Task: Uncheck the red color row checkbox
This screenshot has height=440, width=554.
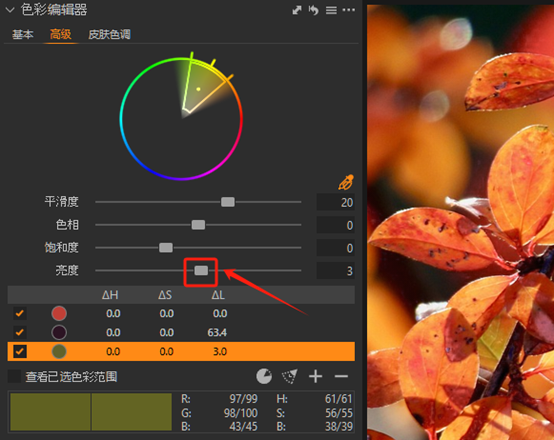Action: coord(20,313)
